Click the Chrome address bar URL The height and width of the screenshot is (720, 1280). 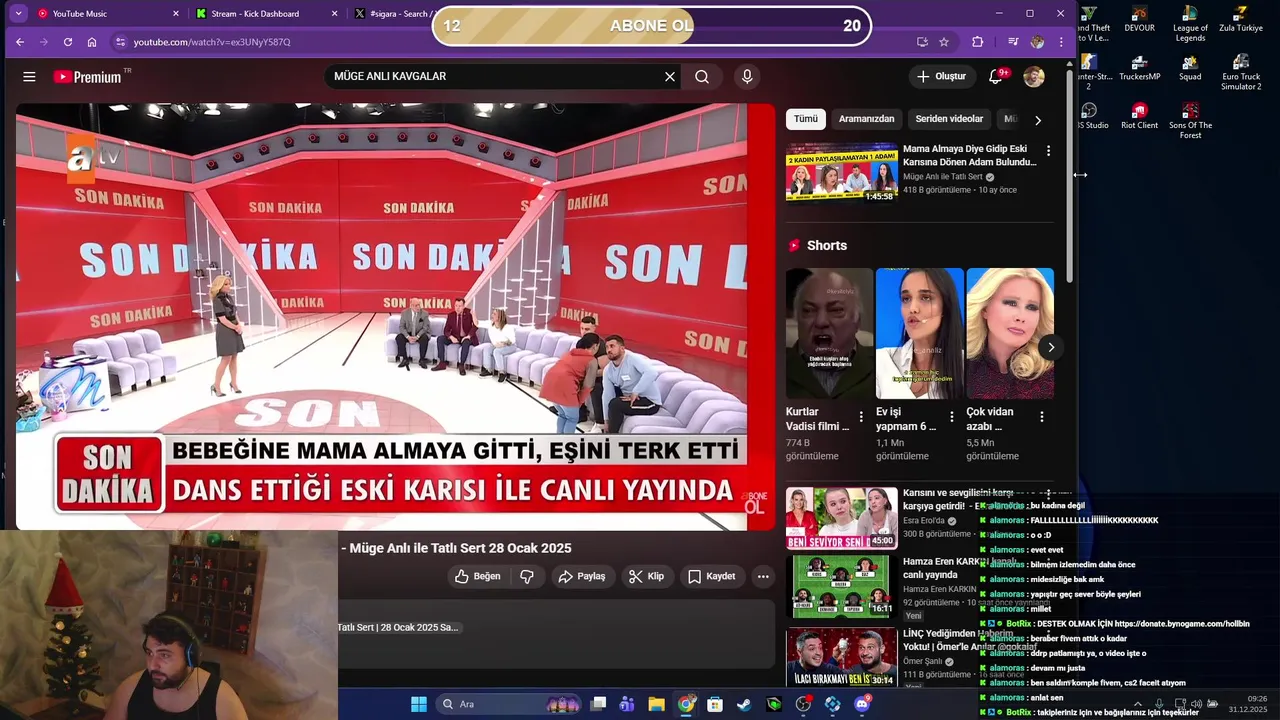(212, 42)
